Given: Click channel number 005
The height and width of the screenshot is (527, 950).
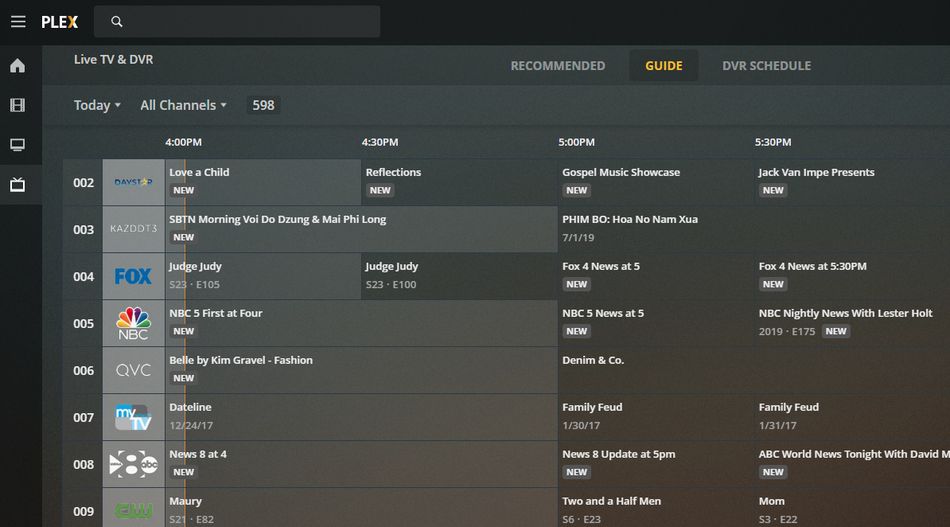Looking at the screenshot, I should (83, 323).
